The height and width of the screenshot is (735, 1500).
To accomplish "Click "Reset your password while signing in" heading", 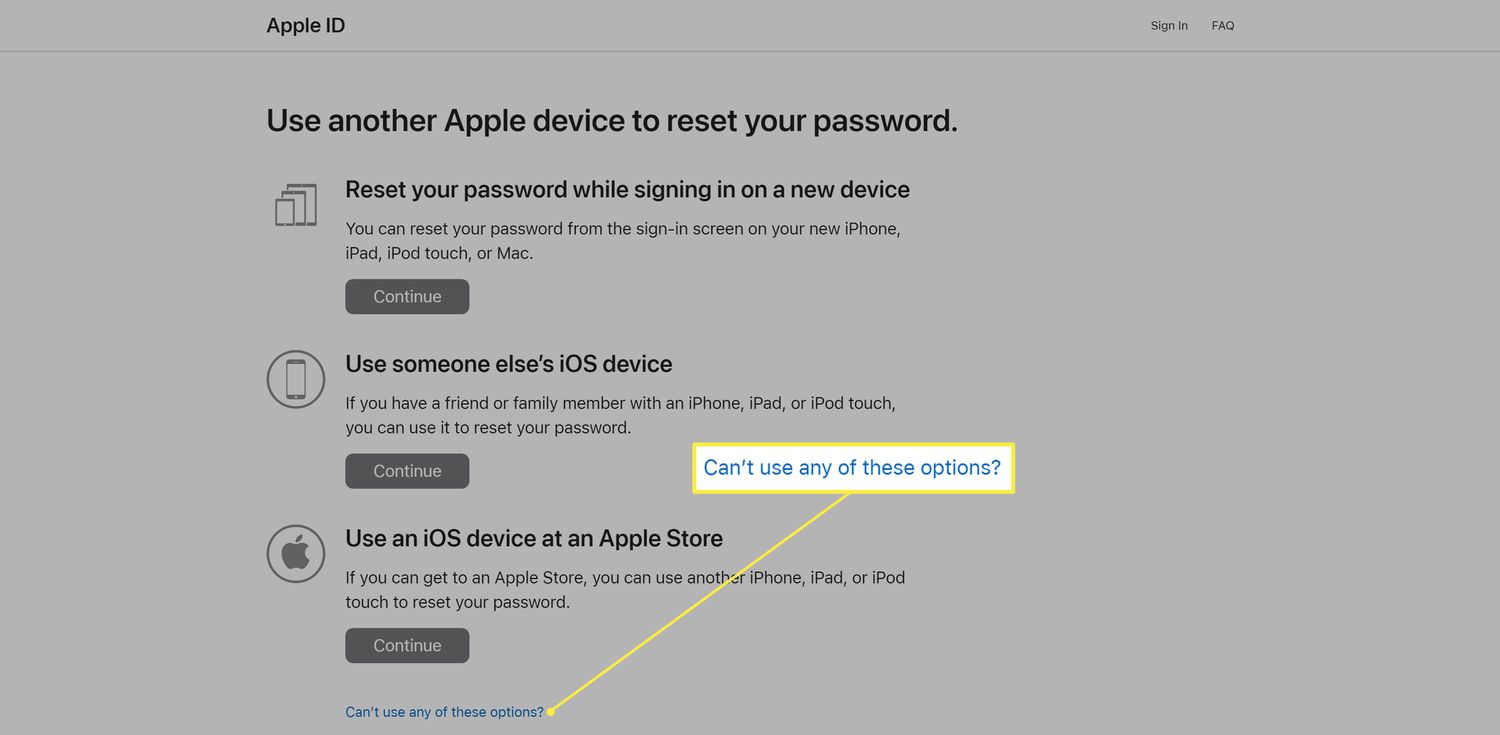I will [x=627, y=190].
